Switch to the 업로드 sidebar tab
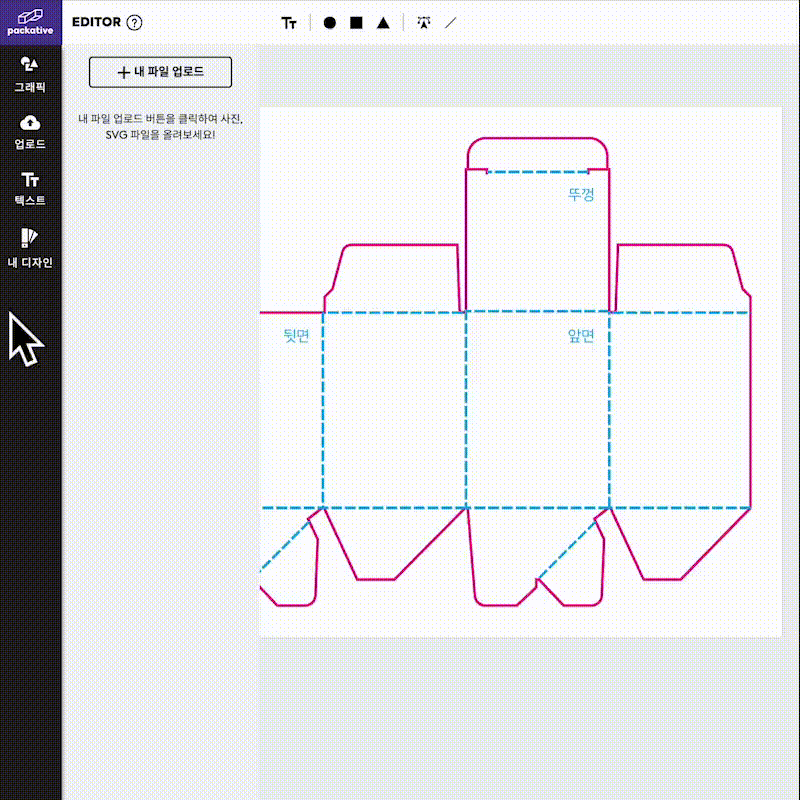 coord(30,131)
